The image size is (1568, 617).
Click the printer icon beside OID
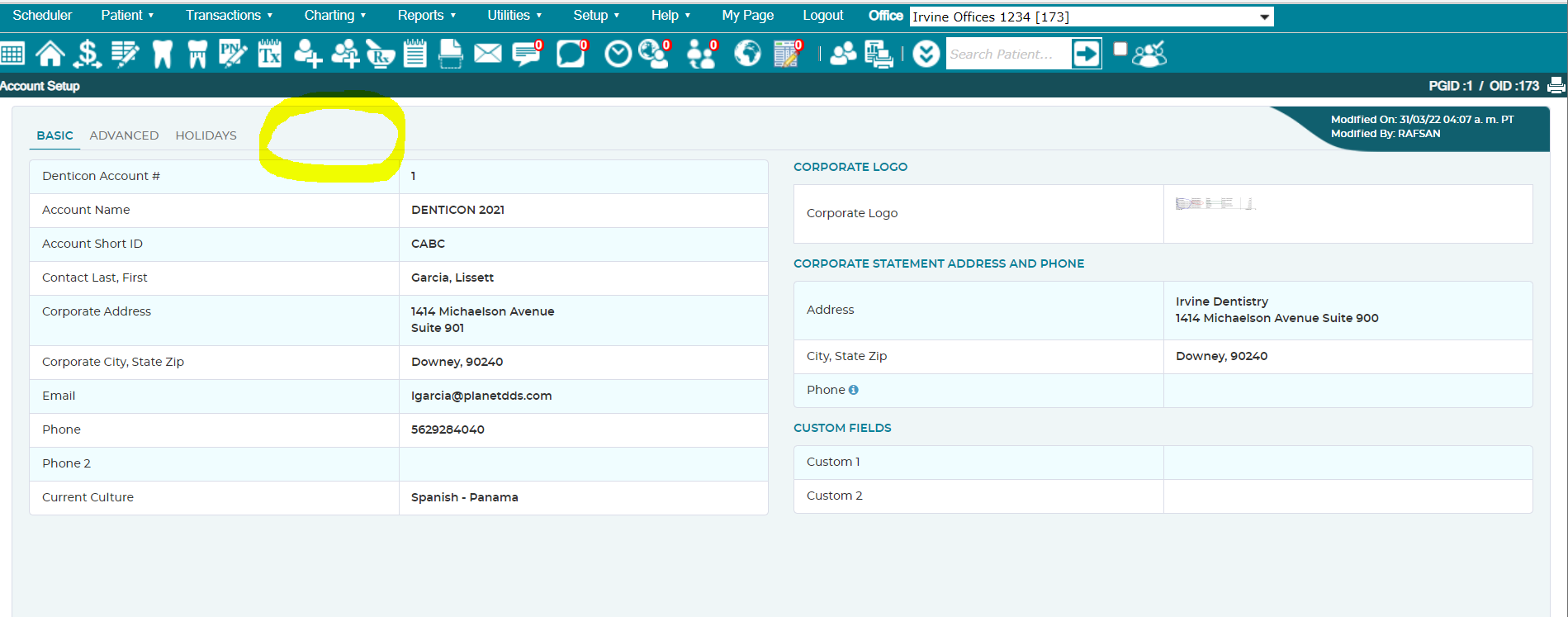[1556, 85]
